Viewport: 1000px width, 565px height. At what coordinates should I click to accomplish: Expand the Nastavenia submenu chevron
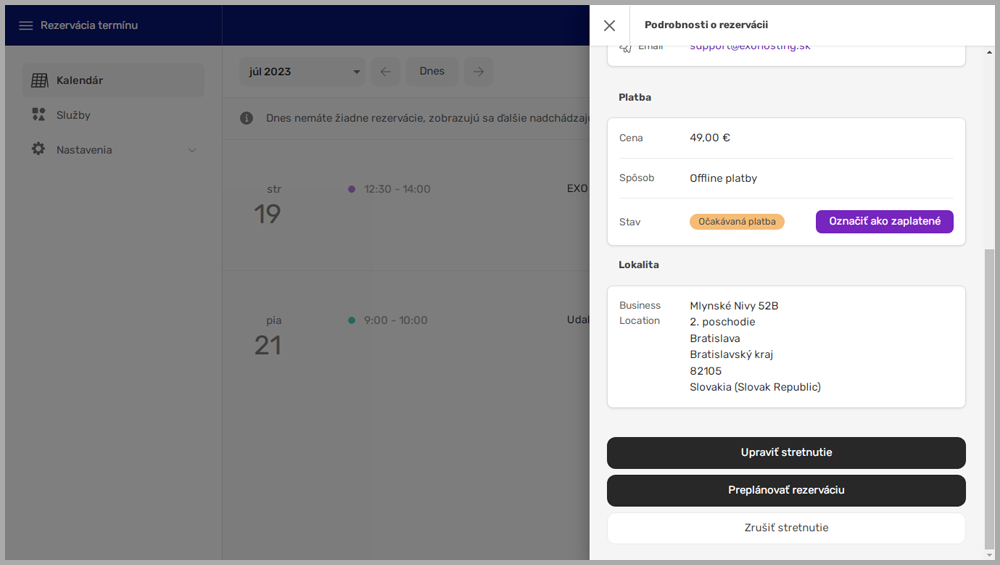(192, 150)
